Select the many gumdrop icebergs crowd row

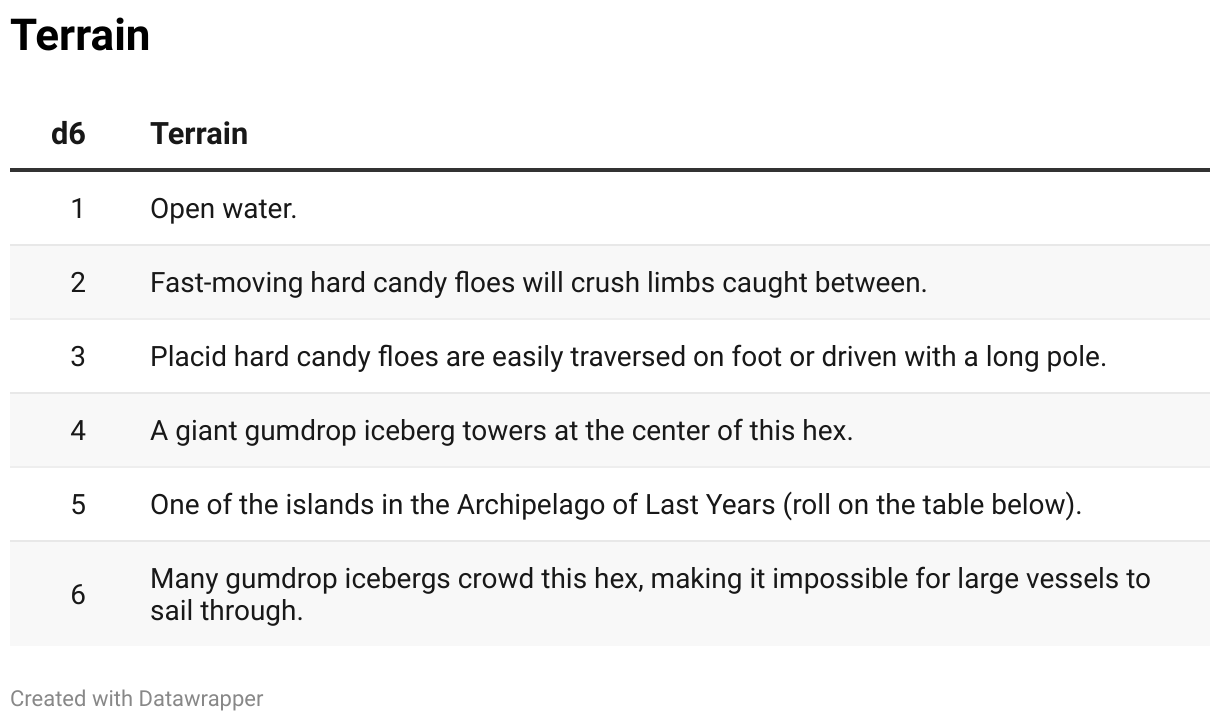pos(610,594)
